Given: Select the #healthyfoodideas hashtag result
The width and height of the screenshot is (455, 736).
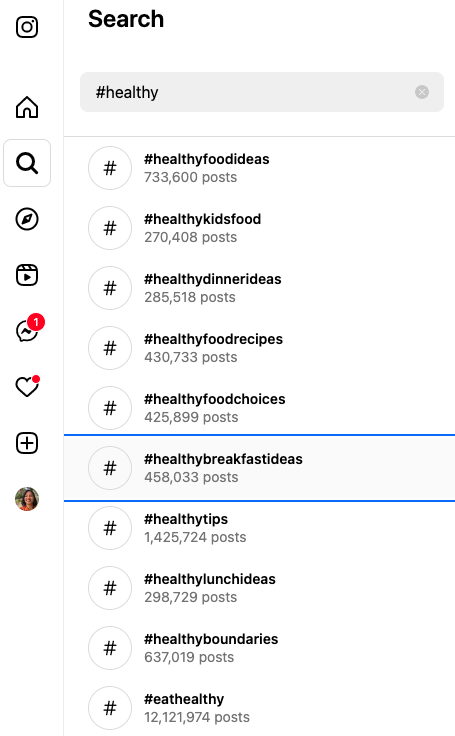Looking at the screenshot, I should click(259, 168).
